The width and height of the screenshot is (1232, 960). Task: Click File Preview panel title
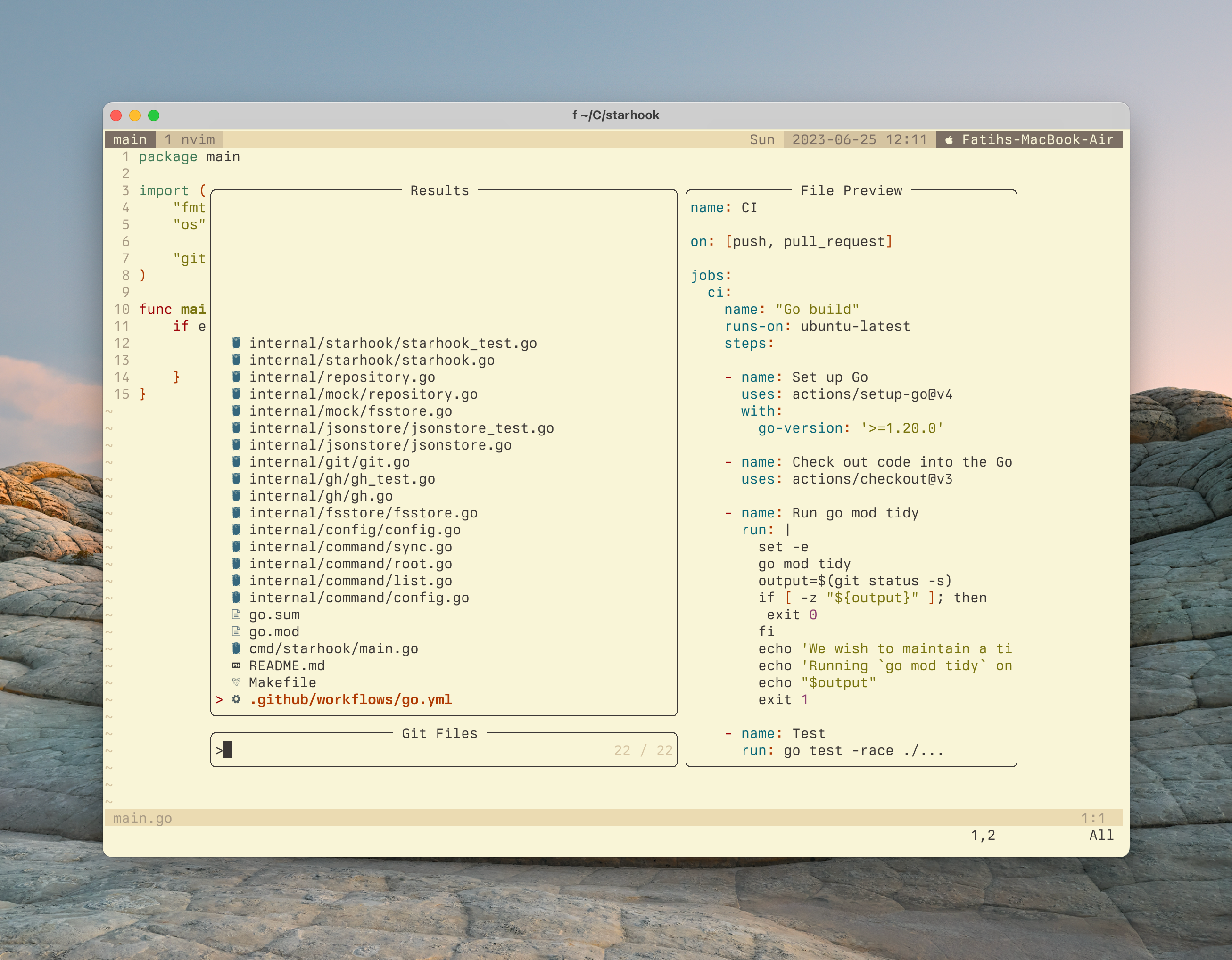point(851,190)
